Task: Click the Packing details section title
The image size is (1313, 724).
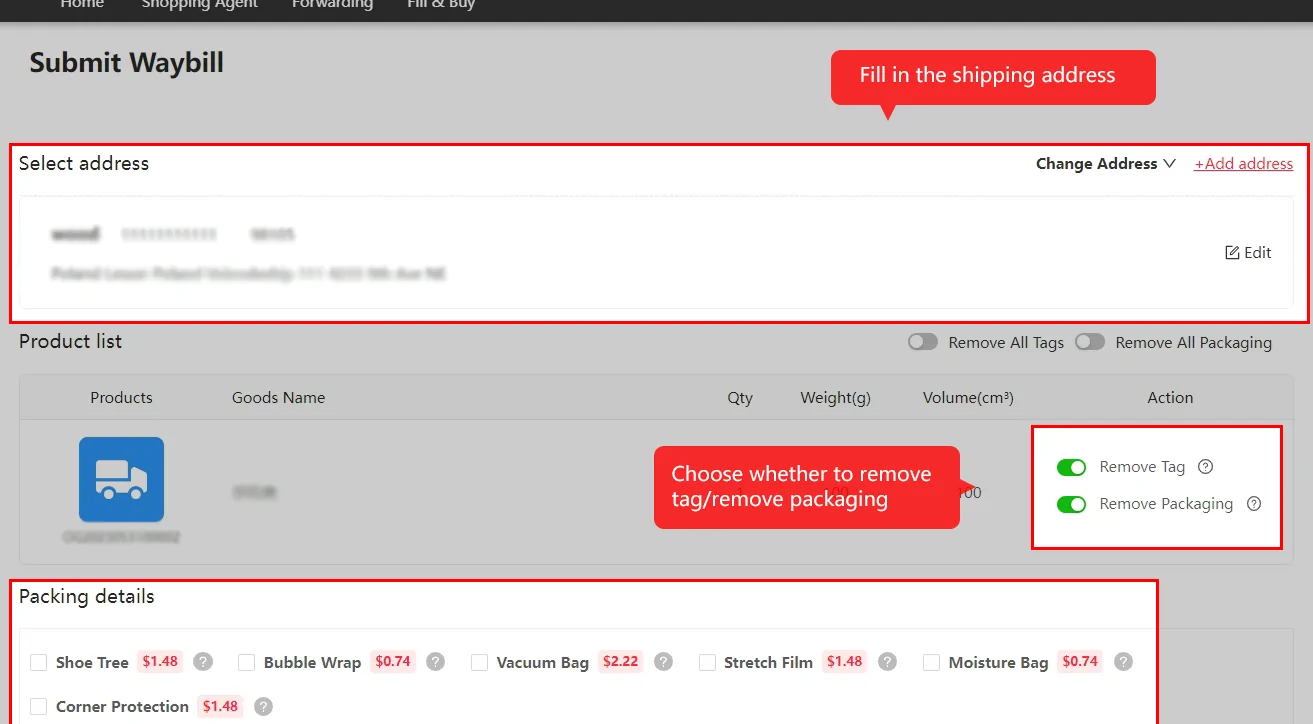Action: point(86,597)
